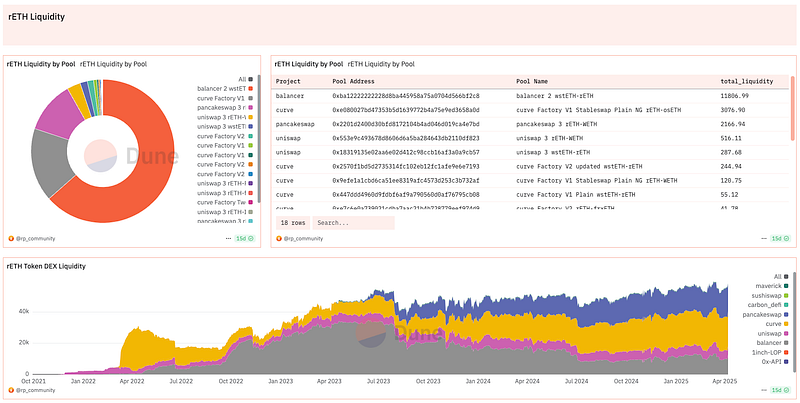Select the total_liquidity value 516.11
Screen dimensions: 800x403
pos(731,138)
